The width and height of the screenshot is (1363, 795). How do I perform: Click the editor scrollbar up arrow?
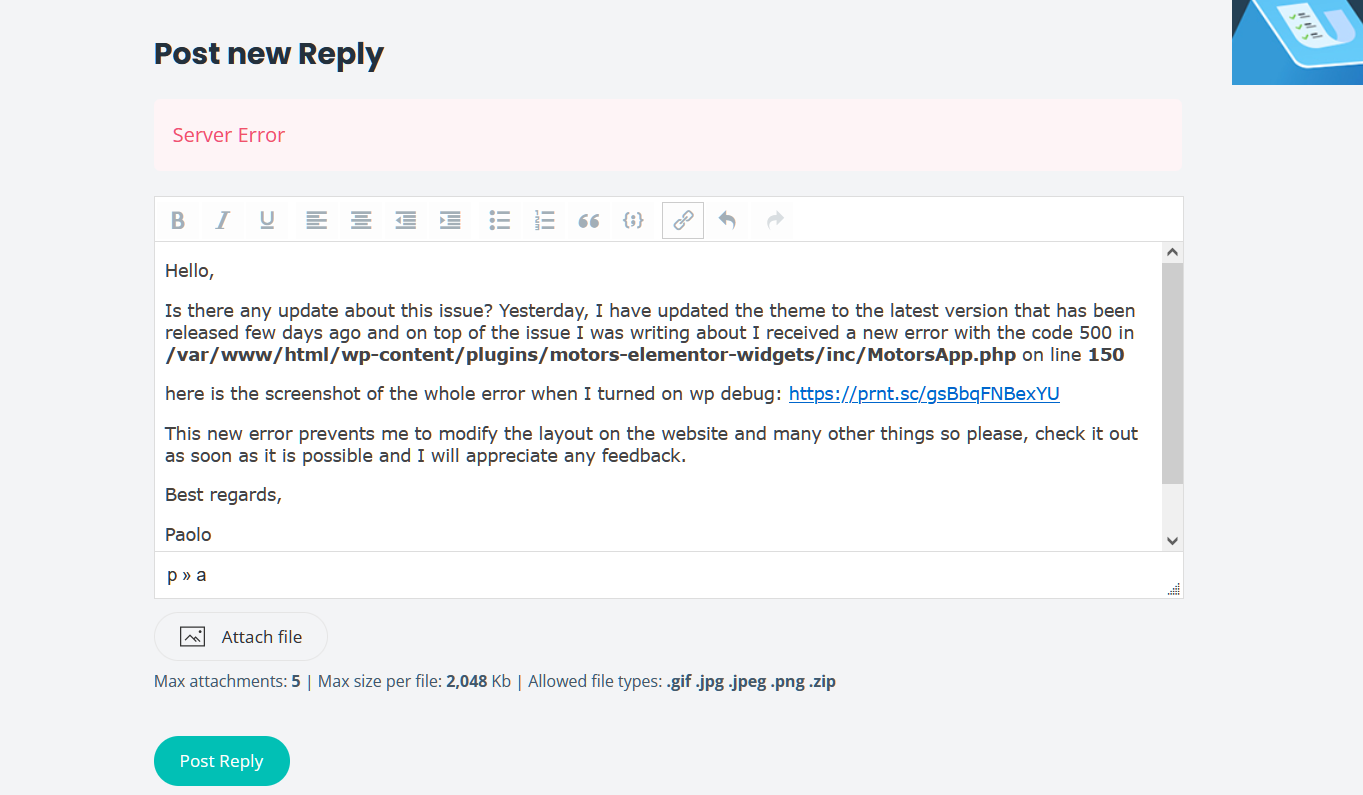[x=1172, y=253]
